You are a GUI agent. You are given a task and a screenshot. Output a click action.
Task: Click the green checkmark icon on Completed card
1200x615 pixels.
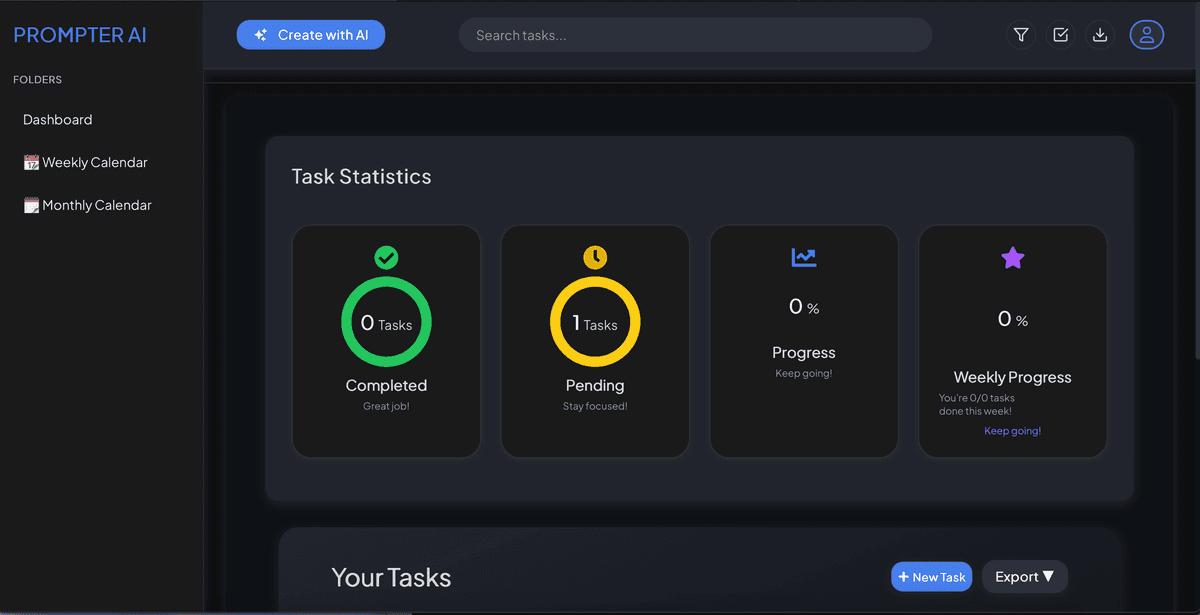coord(386,257)
